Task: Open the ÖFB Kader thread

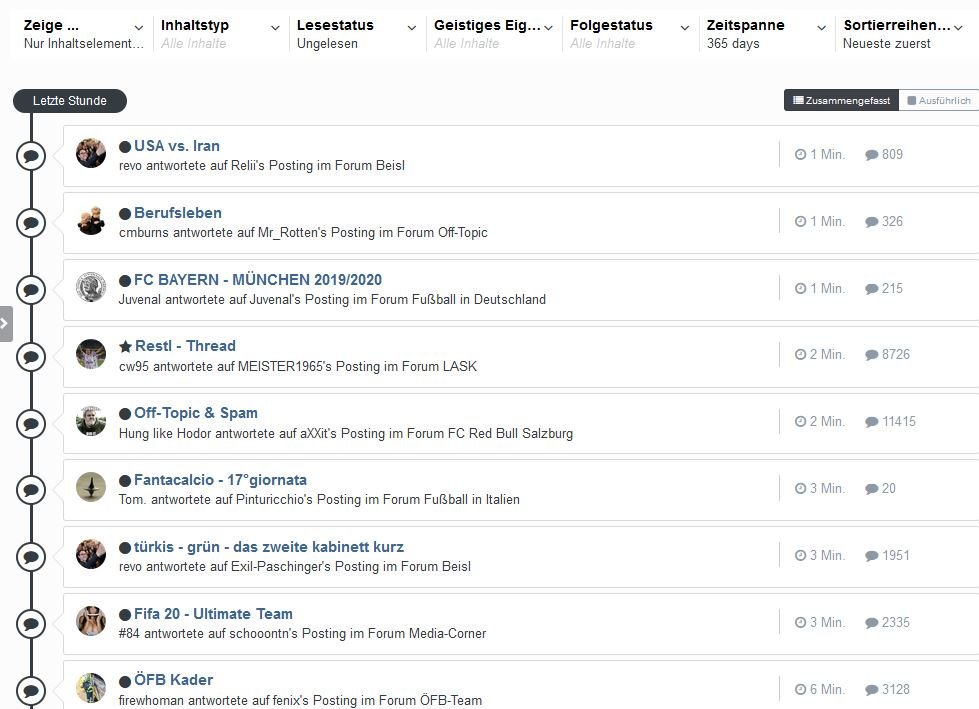Action: 174,680
